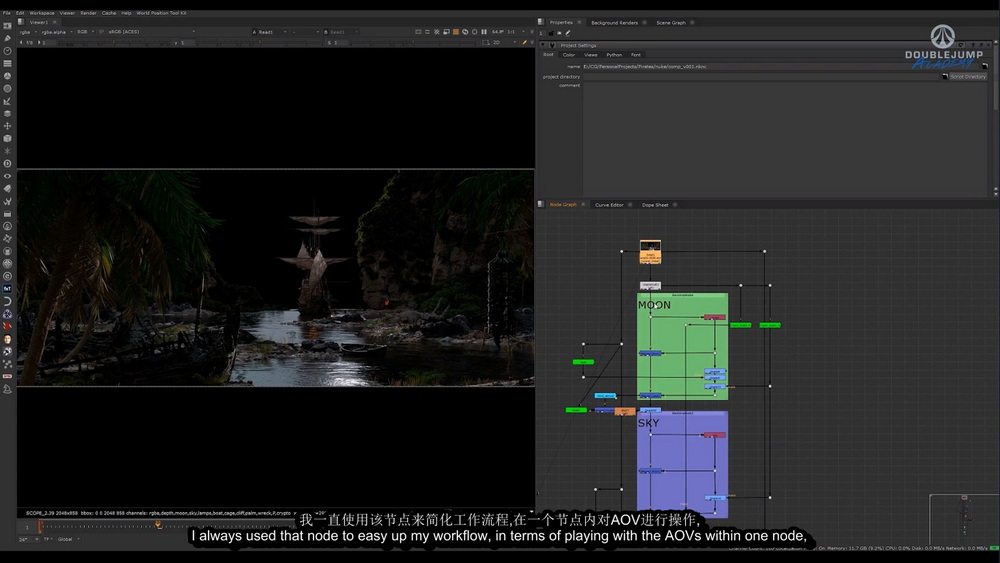This screenshot has width=1000, height=563.
Task: Open the Transform nodes toolbar menu
Action: pos(8,126)
